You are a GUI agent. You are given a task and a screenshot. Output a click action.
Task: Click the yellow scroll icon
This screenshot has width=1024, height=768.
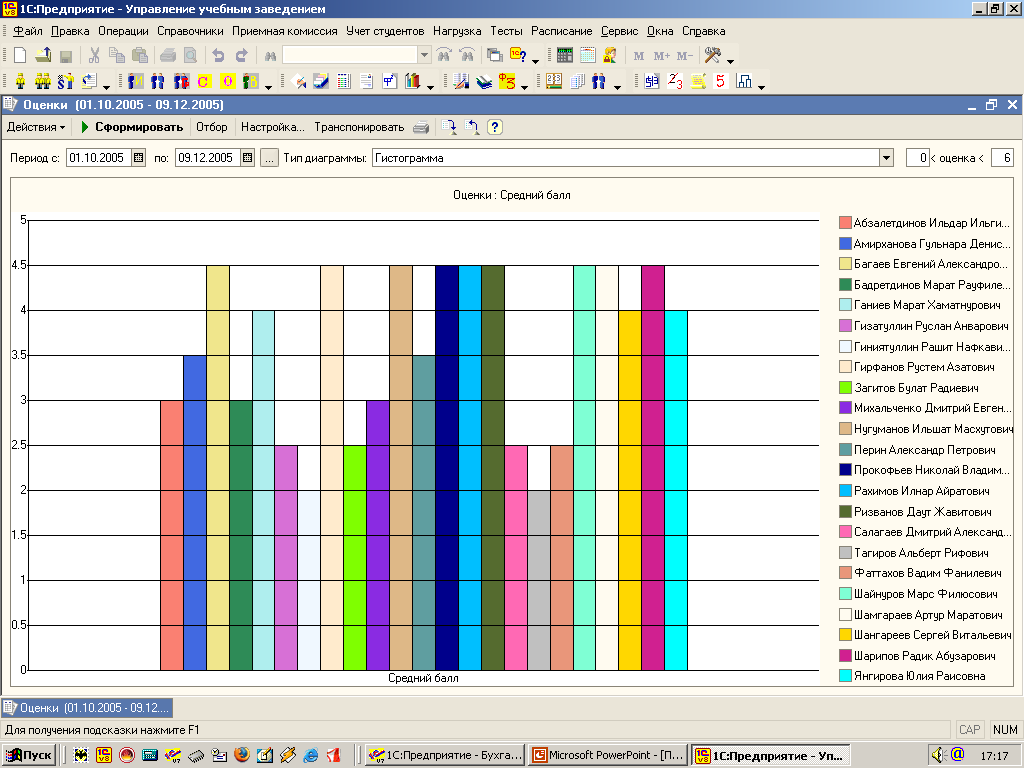tap(698, 82)
